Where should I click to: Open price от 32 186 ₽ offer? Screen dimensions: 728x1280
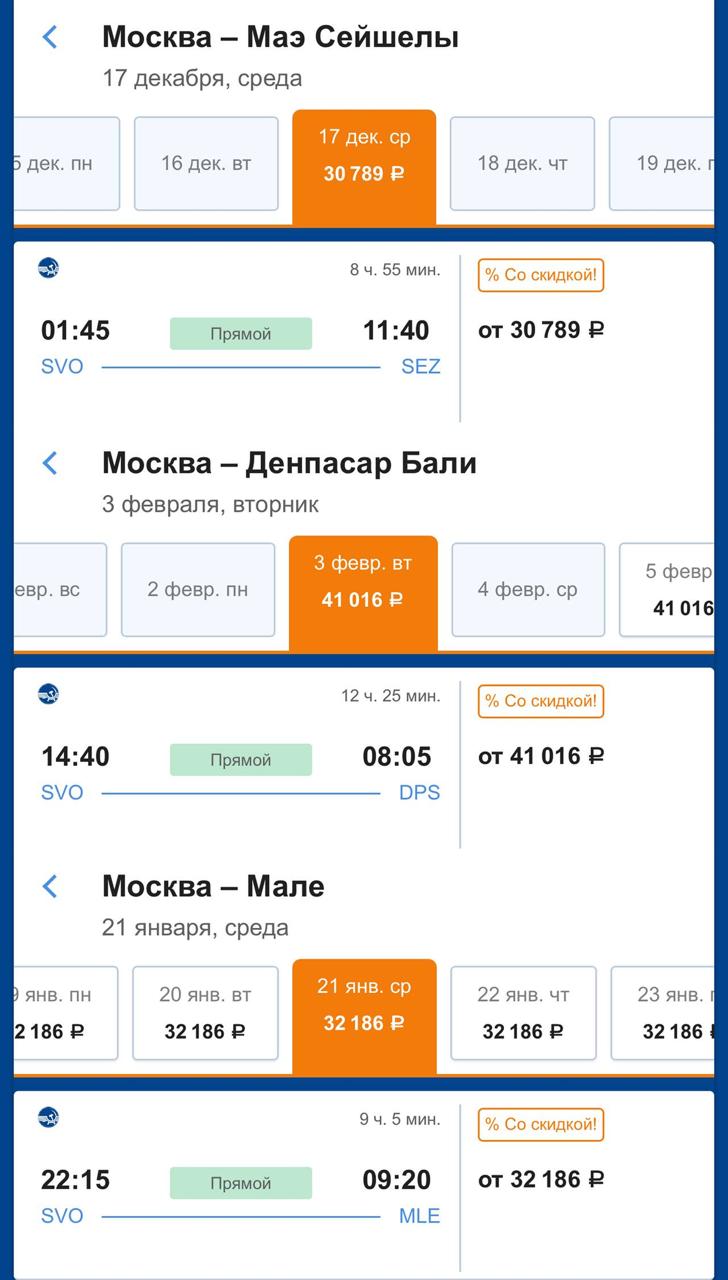tap(541, 1179)
